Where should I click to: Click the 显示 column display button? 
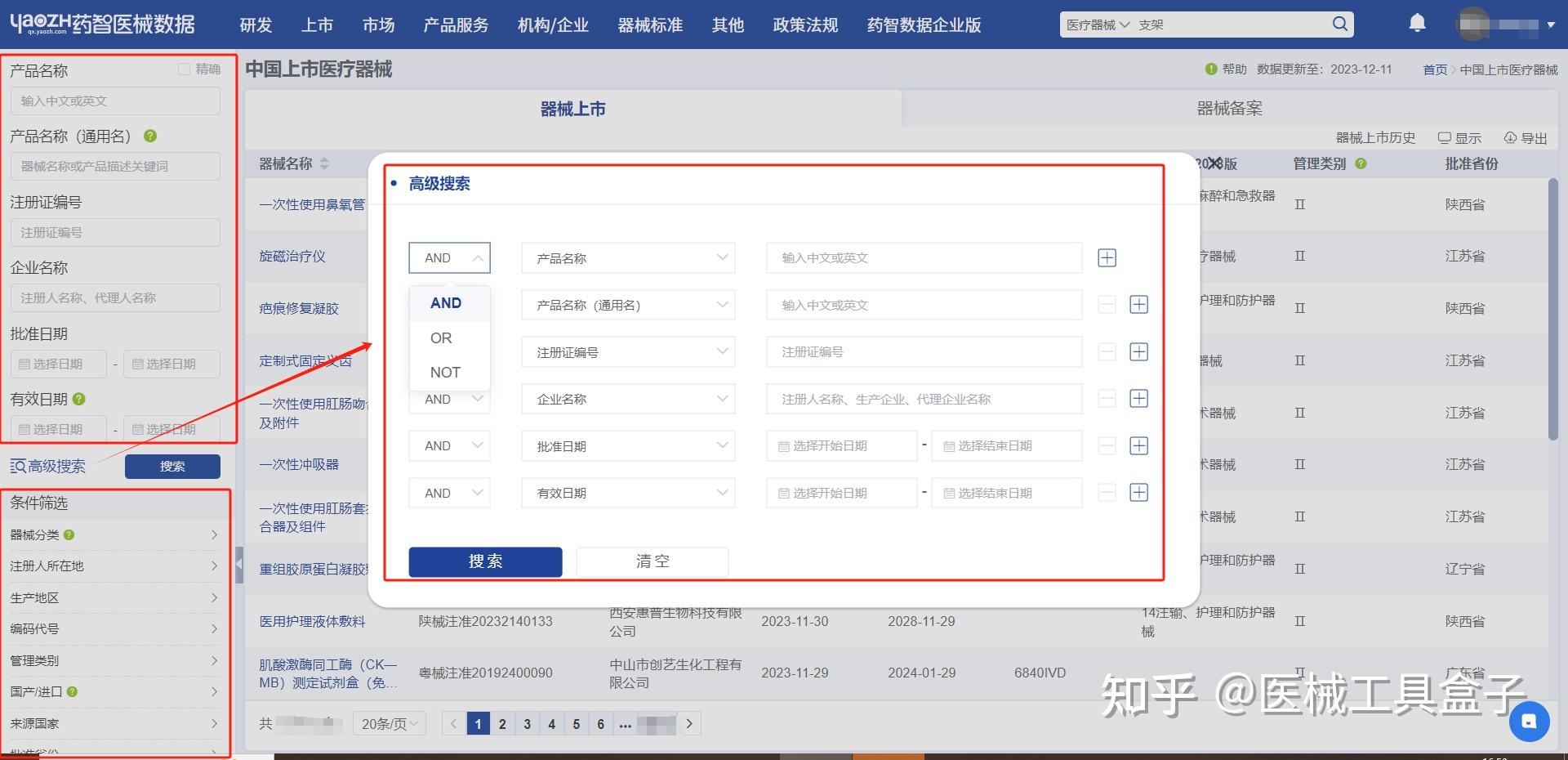1459,138
